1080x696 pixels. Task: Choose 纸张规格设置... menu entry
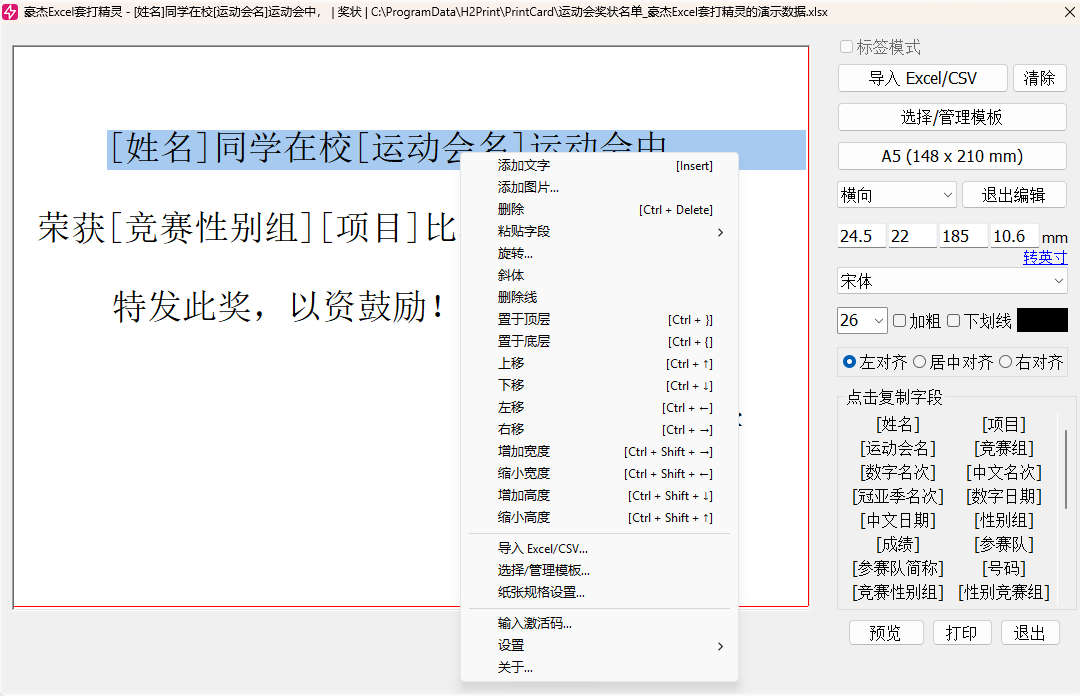click(x=599, y=593)
